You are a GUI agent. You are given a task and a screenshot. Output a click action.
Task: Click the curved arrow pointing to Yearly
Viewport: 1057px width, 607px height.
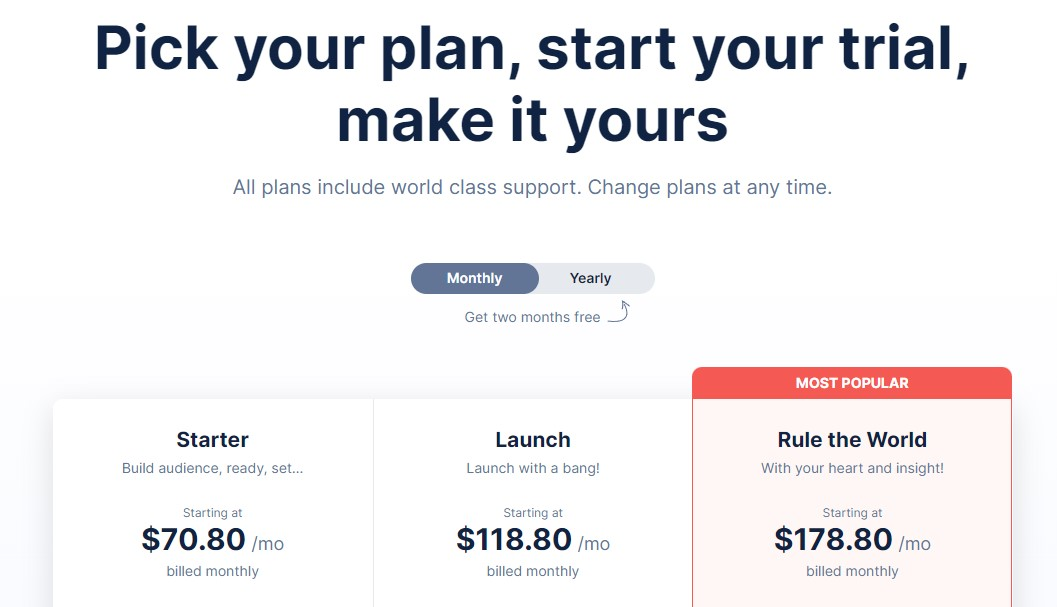pyautogui.click(x=620, y=312)
